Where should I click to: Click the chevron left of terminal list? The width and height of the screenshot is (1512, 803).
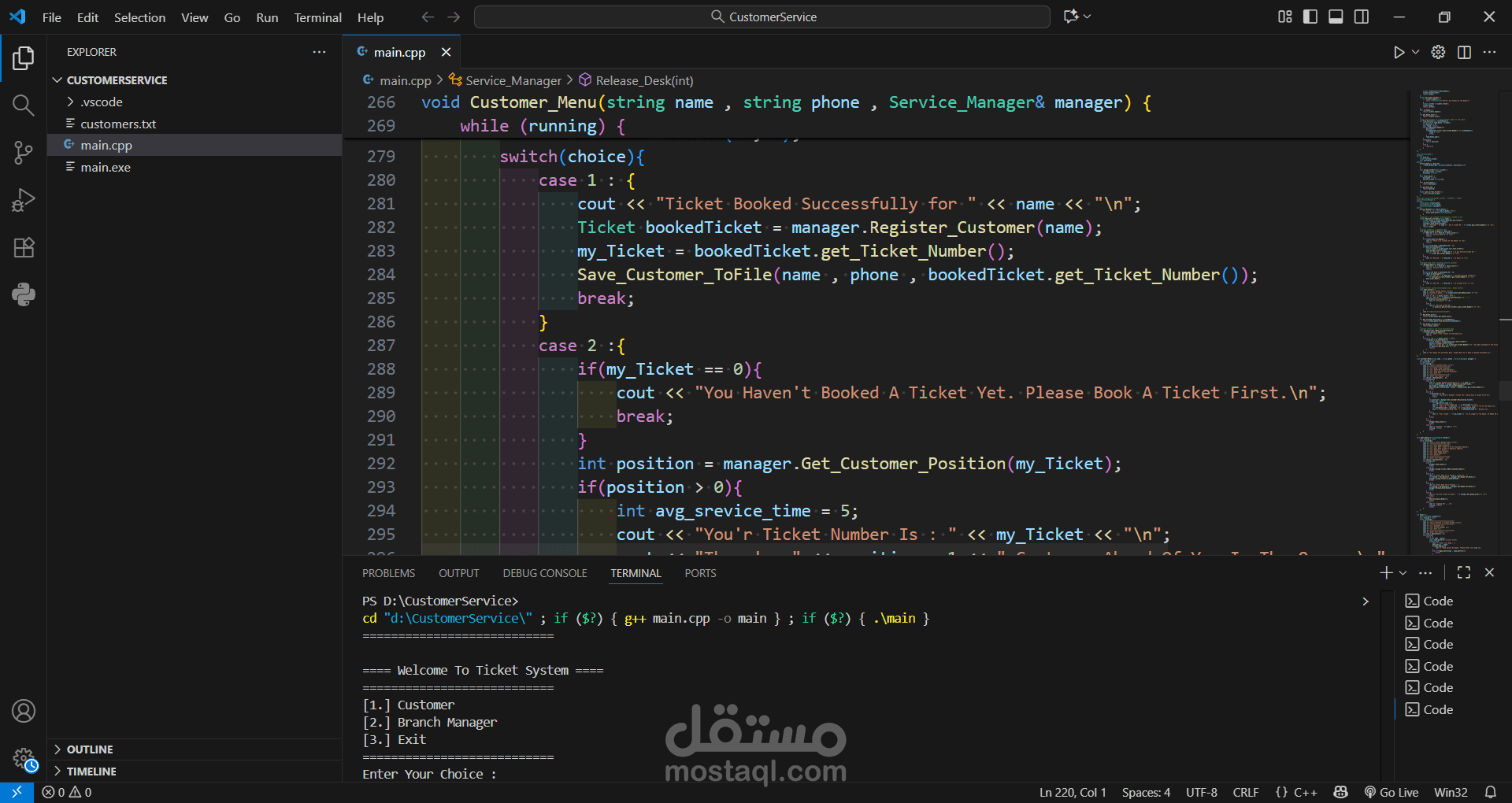click(x=1366, y=601)
